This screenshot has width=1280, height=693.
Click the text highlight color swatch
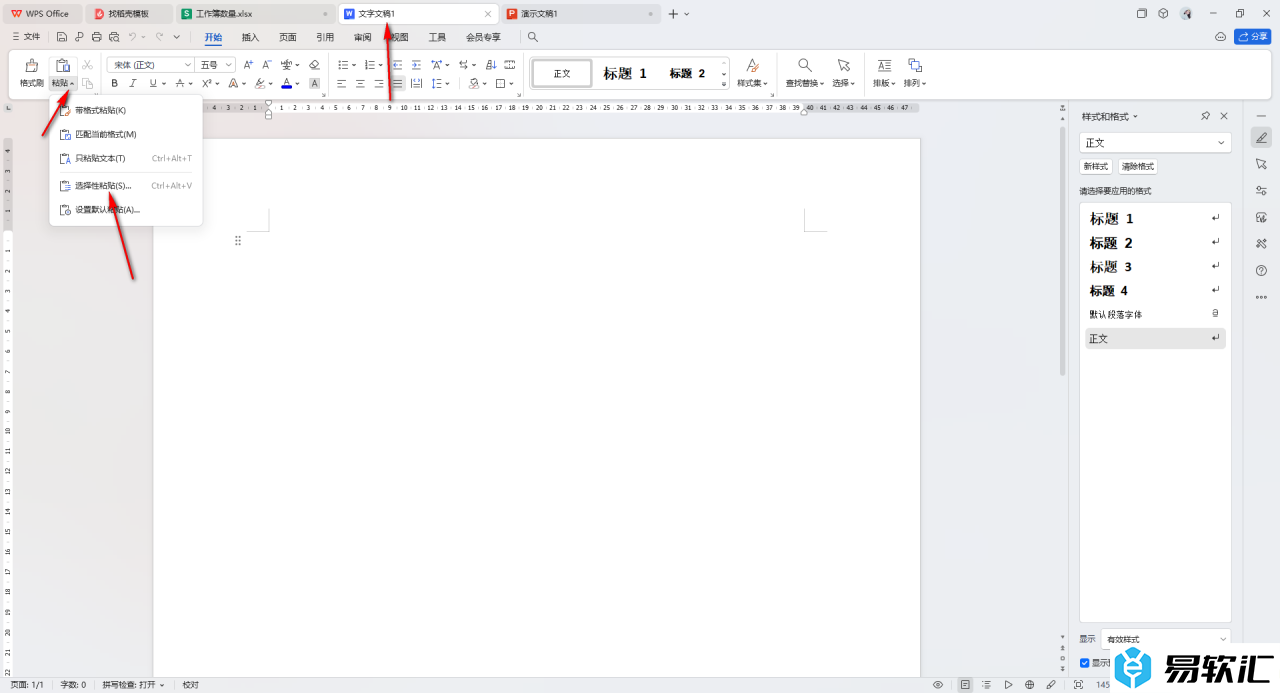[259, 84]
